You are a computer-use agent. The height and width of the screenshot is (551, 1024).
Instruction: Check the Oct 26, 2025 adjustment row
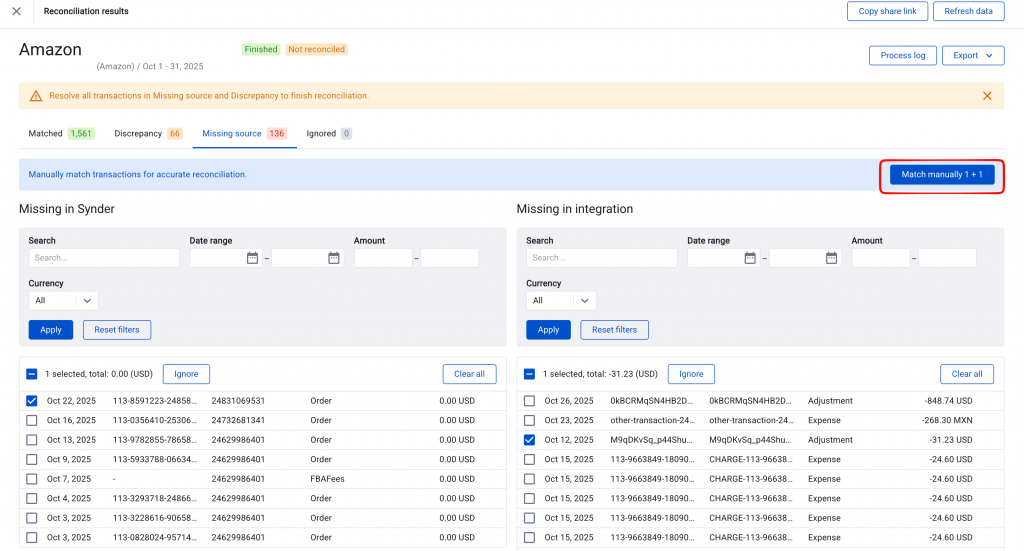pyautogui.click(x=529, y=401)
